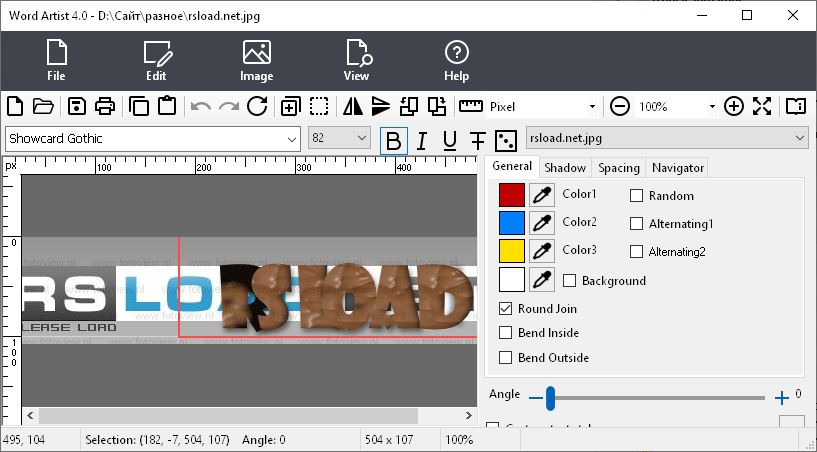This screenshot has width=817, height=452.
Task: Toggle underline text formatting
Action: 450,141
